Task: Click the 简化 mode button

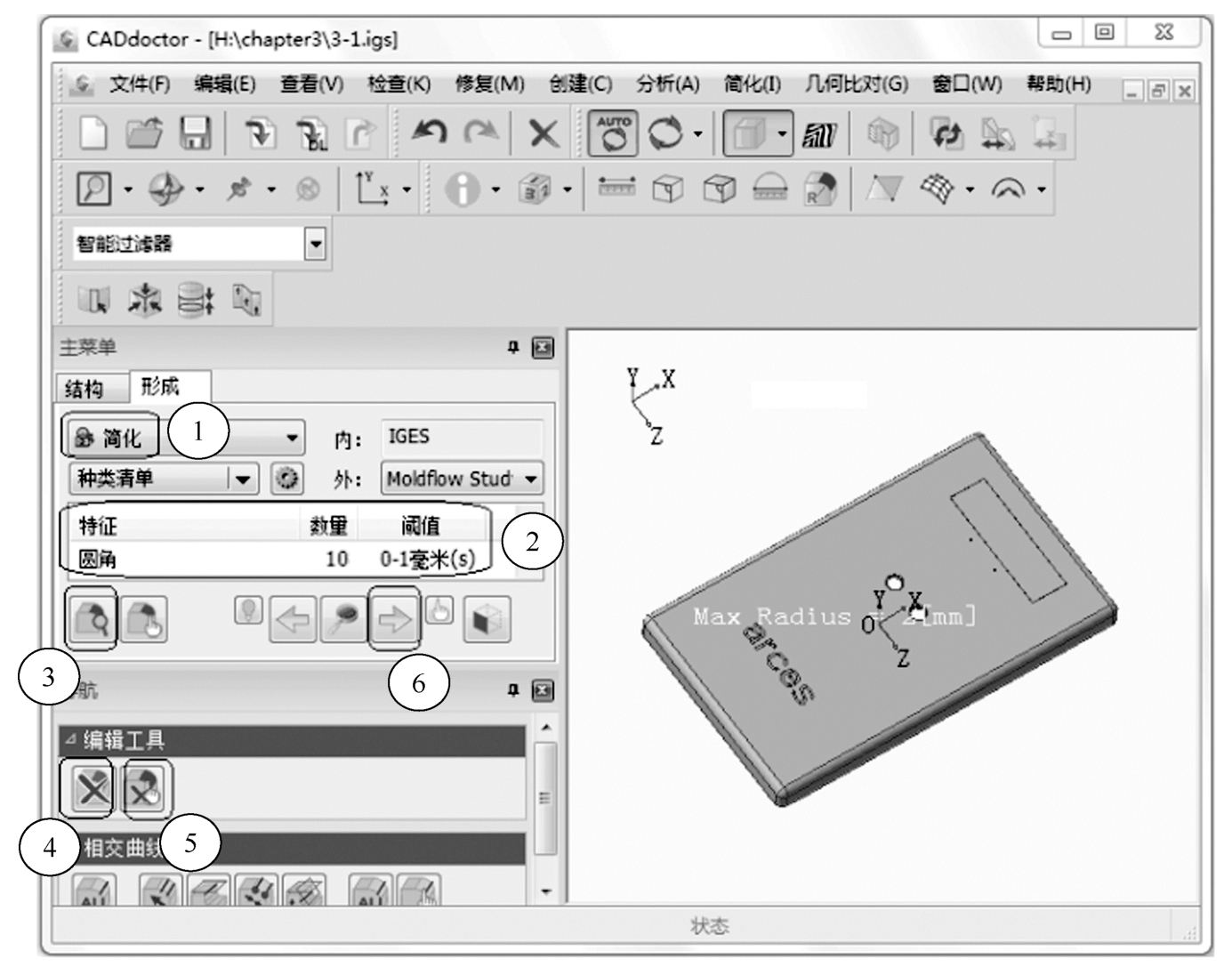Action: coord(110,438)
